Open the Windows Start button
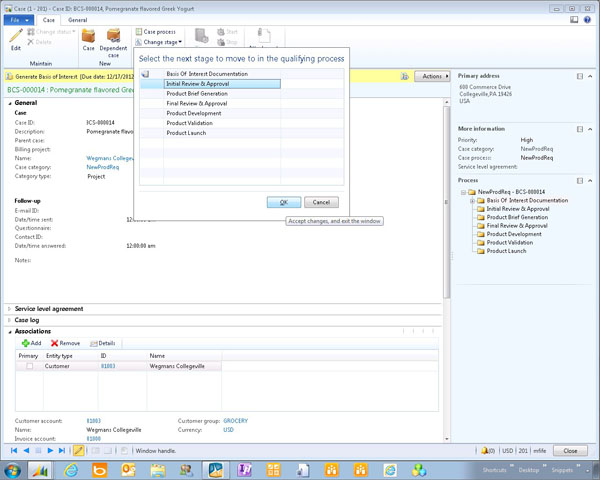Screen dimensions: 600x480 coord(13,470)
